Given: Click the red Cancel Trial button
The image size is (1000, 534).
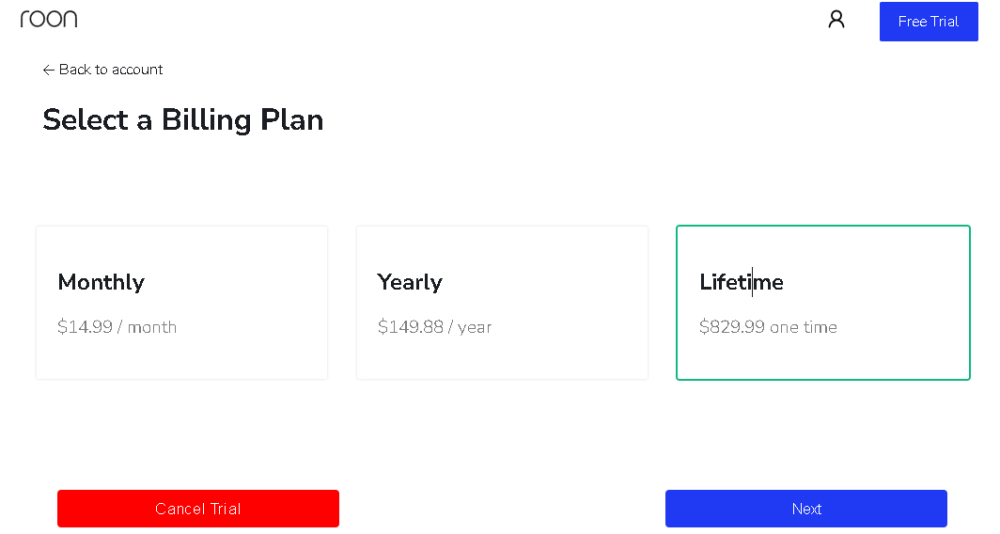Looking at the screenshot, I should coord(198,508).
